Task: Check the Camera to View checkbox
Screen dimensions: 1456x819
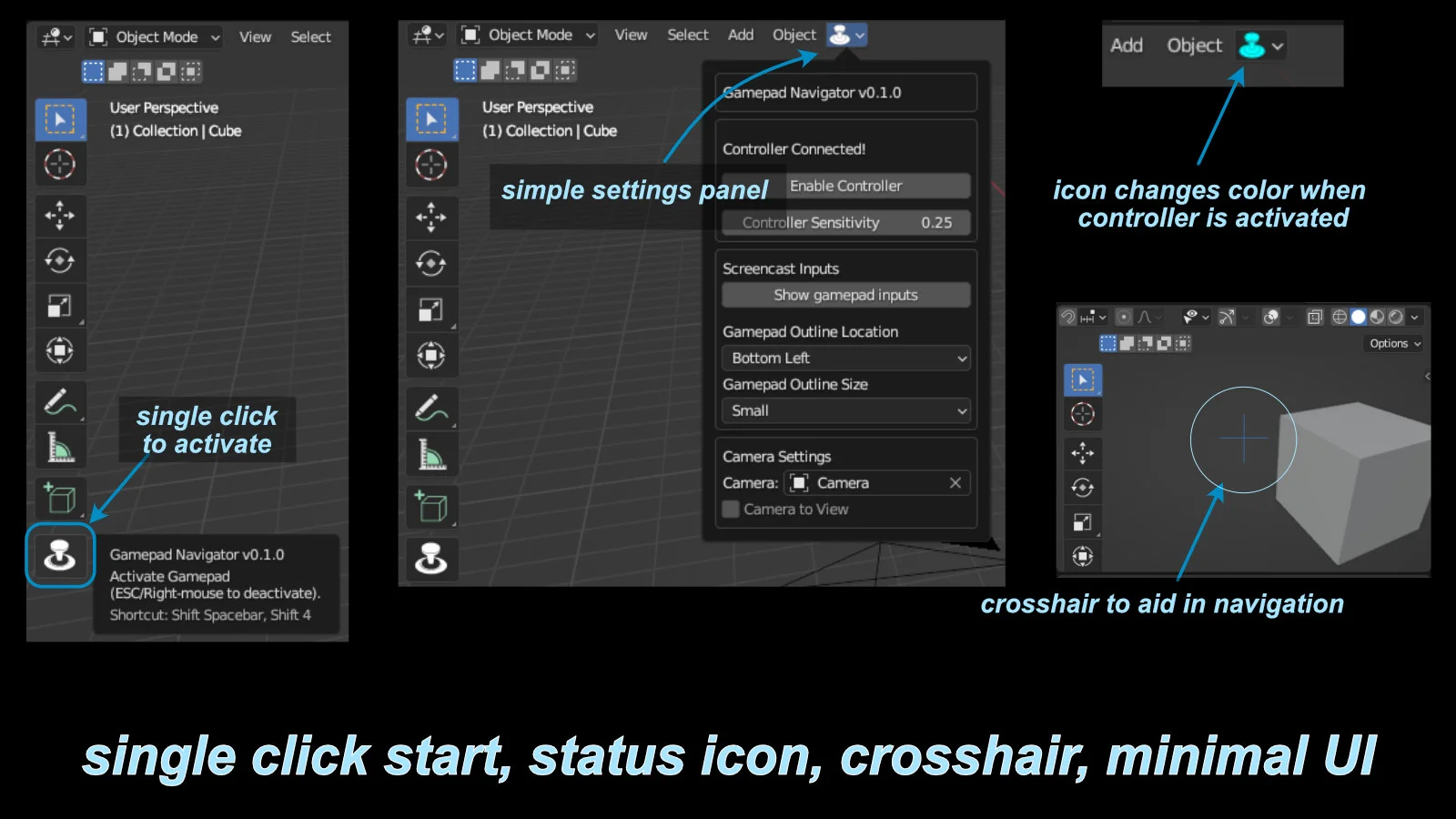Action: pos(730,509)
